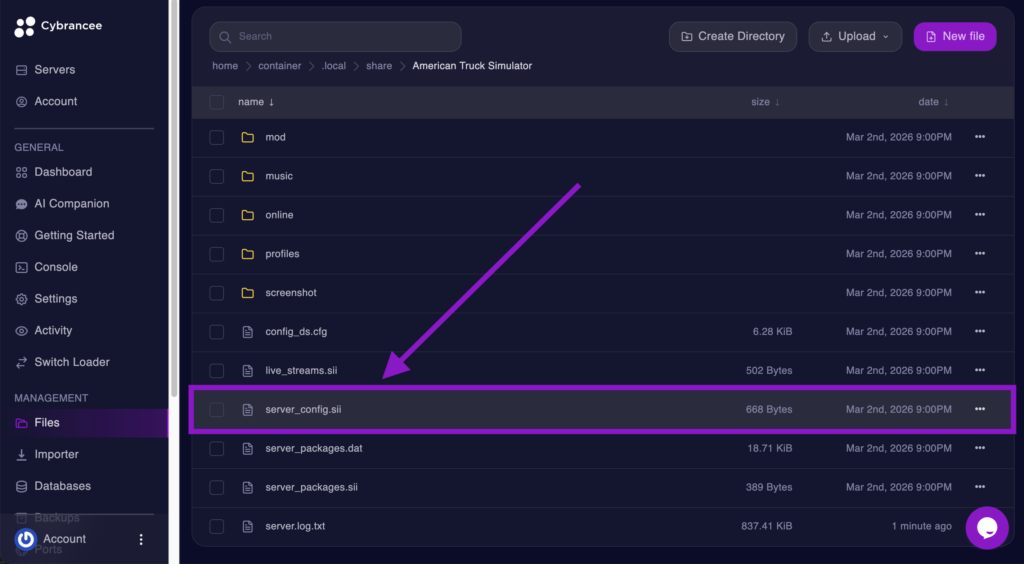Expand the Upload dropdown
The image size is (1024, 564).
855,37
